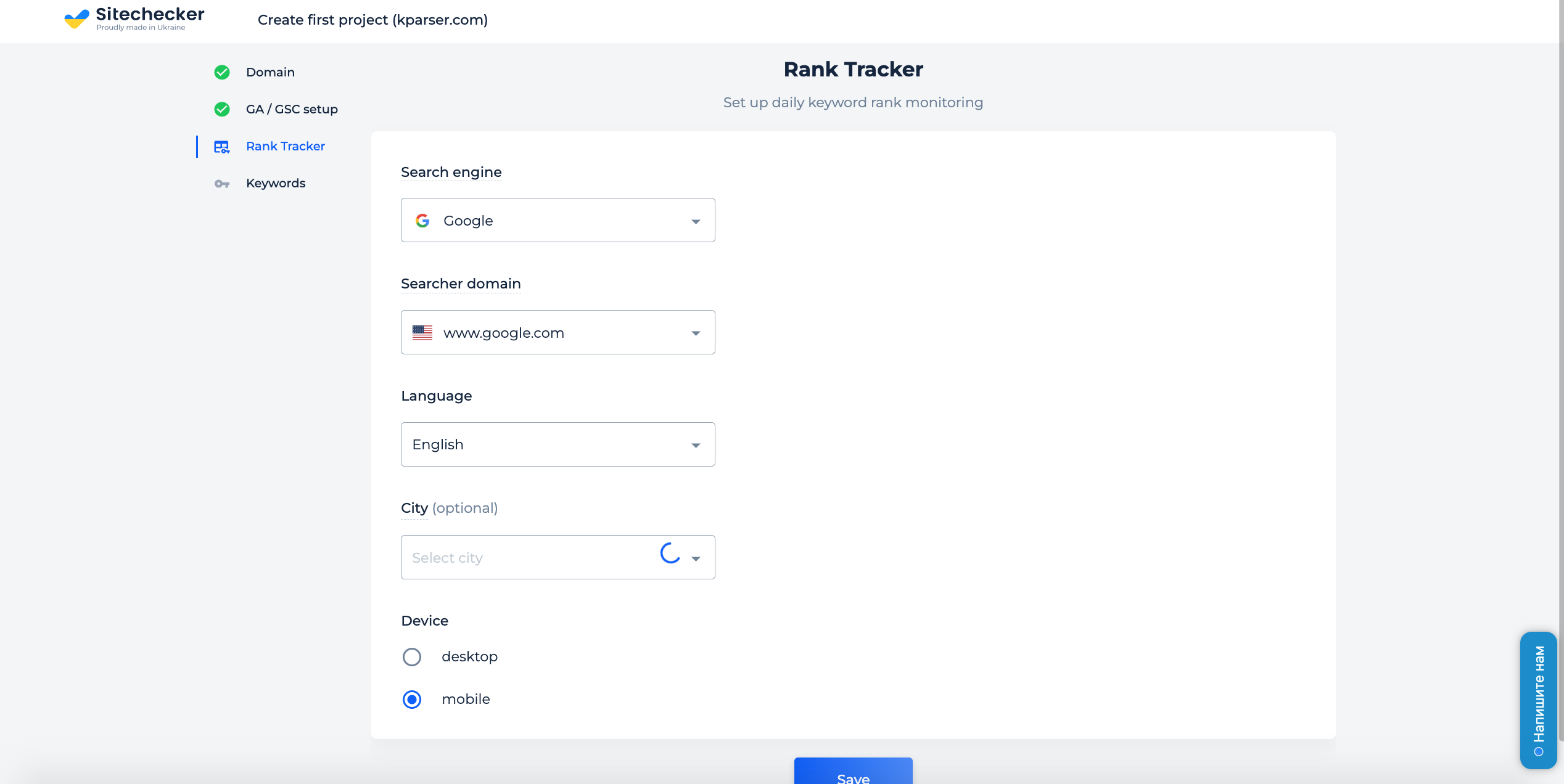
Task: Select the mobile device radio button
Action: (412, 700)
